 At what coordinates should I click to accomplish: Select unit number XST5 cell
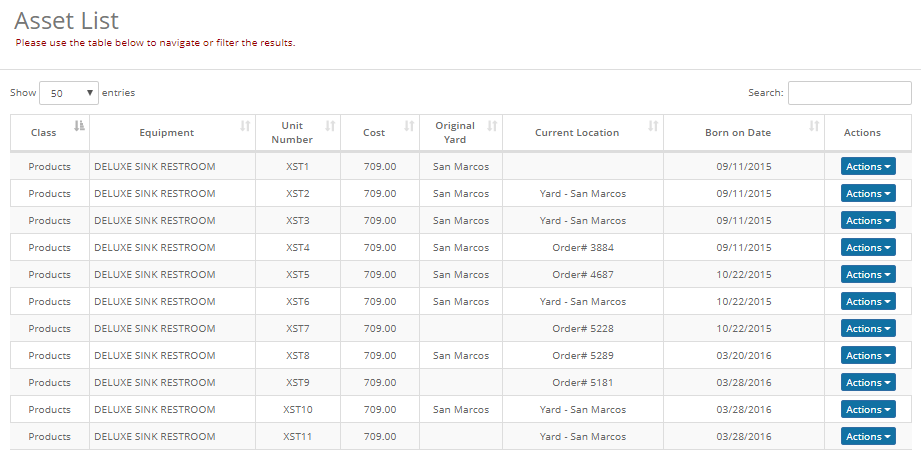pyautogui.click(x=298, y=274)
